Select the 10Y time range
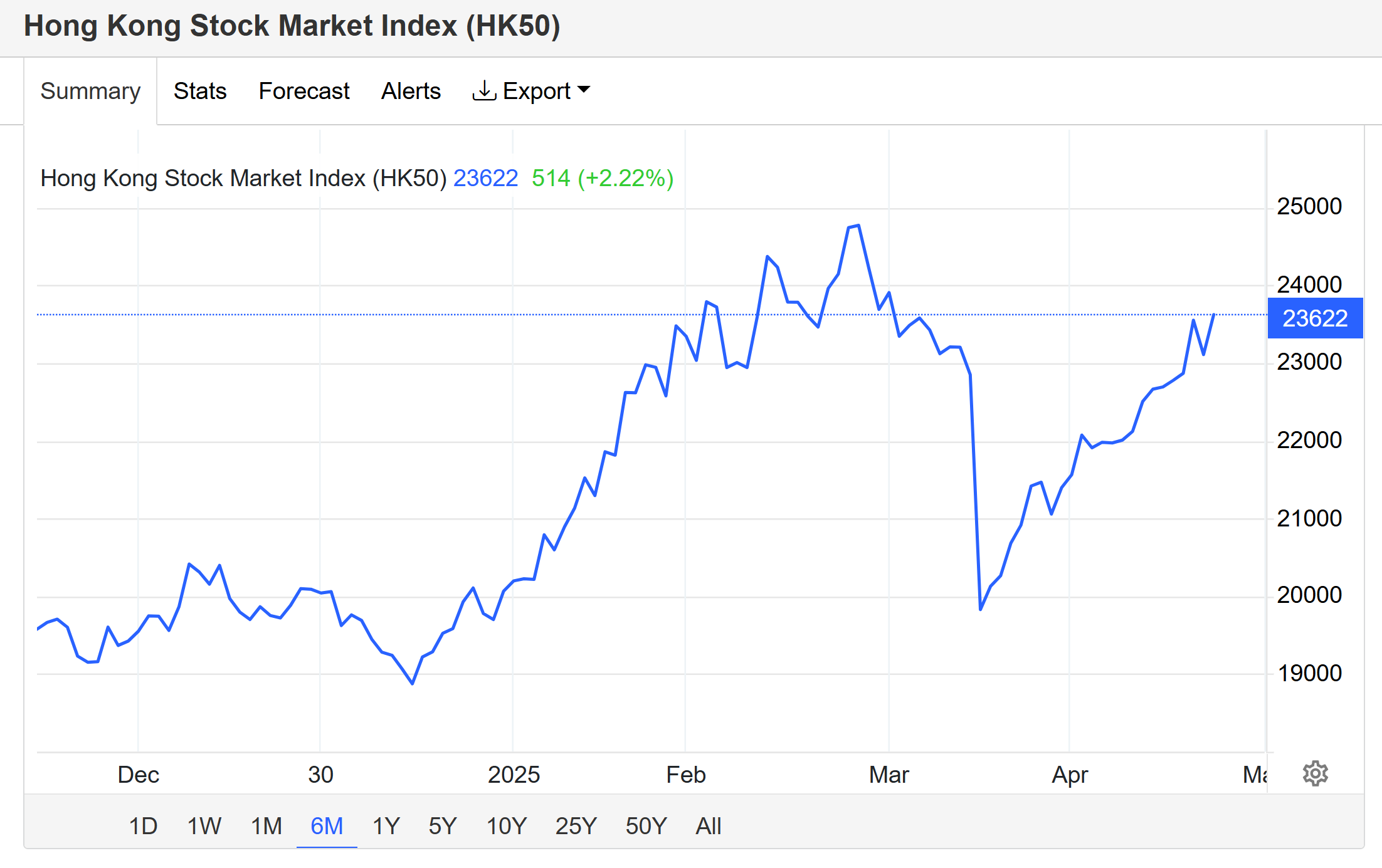Image resolution: width=1382 pixels, height=868 pixels. pos(507,826)
